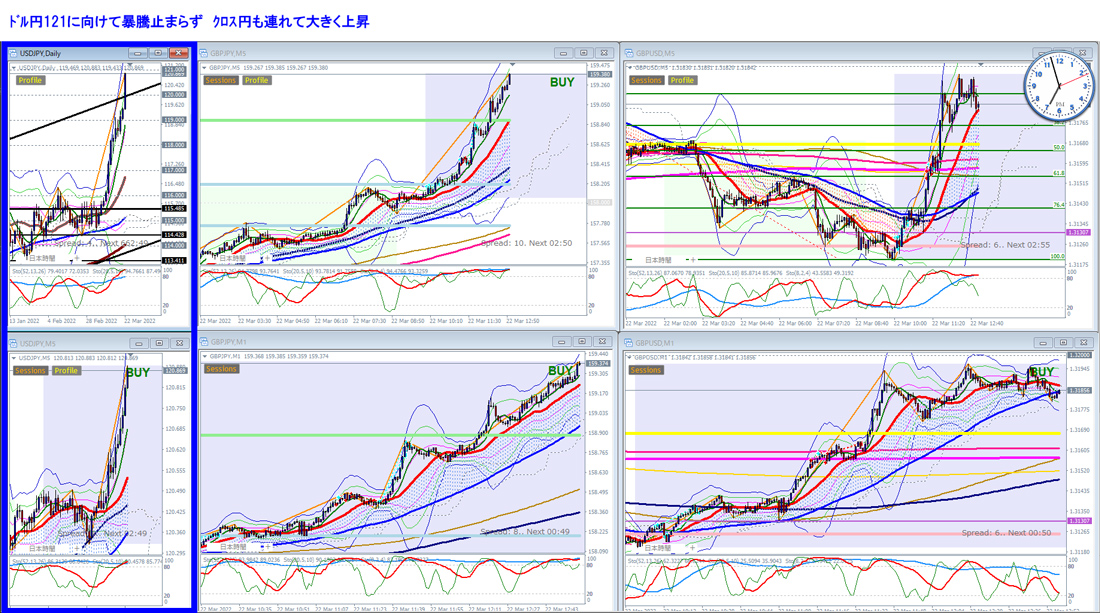This screenshot has height=613, width=1100.
Task: Minimize the GBPJPY,M5 chart window
Action: pos(563,53)
